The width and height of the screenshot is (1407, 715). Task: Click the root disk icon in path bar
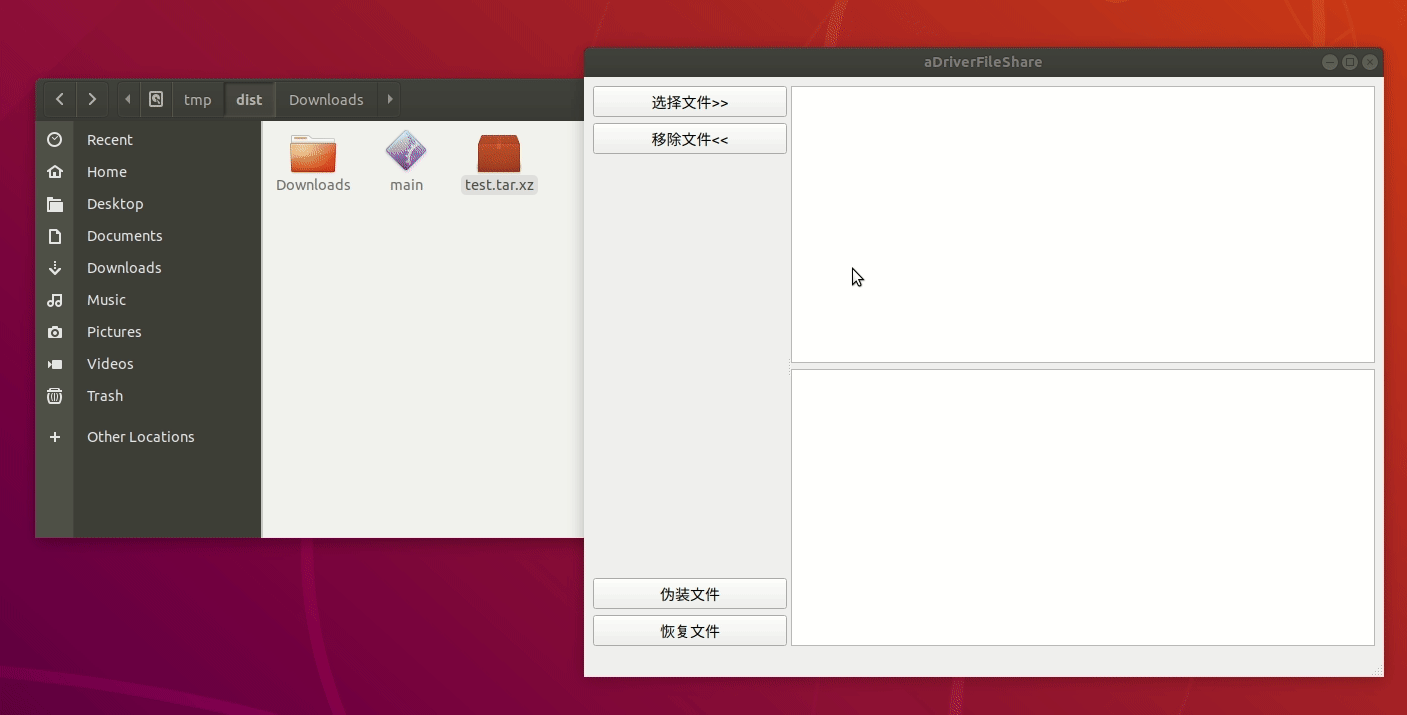(x=156, y=99)
